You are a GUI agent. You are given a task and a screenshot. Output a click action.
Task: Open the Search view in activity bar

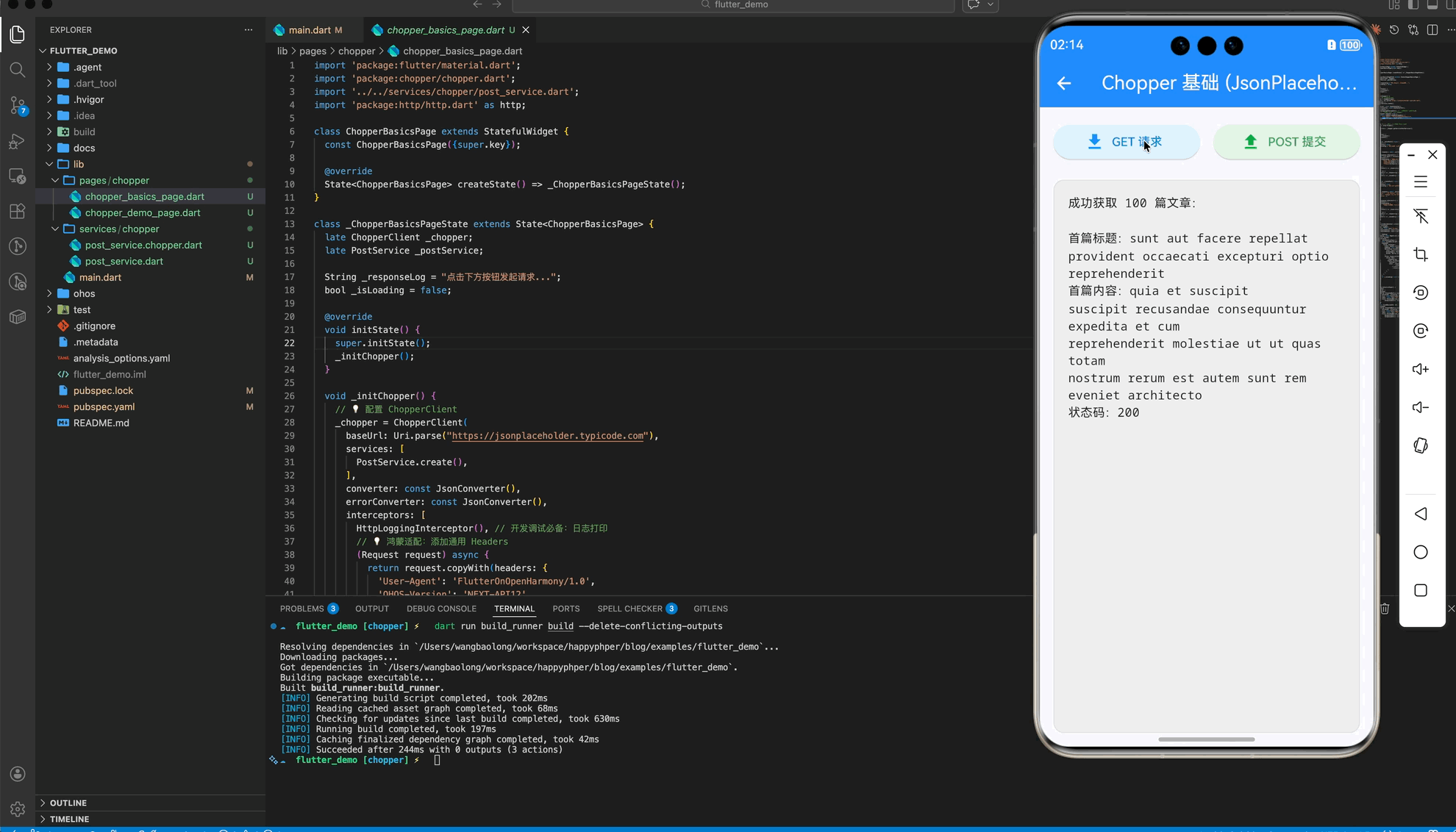click(x=18, y=70)
